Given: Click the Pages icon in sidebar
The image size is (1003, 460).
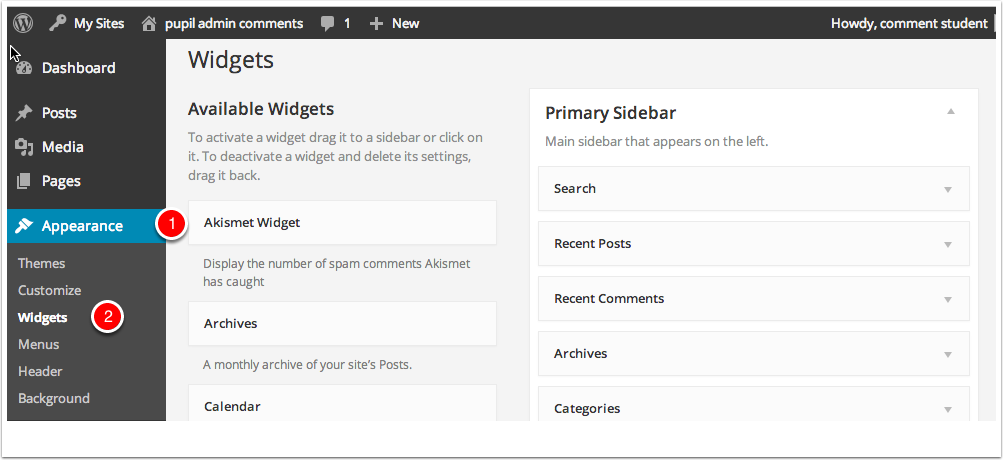Looking at the screenshot, I should click(x=25, y=181).
